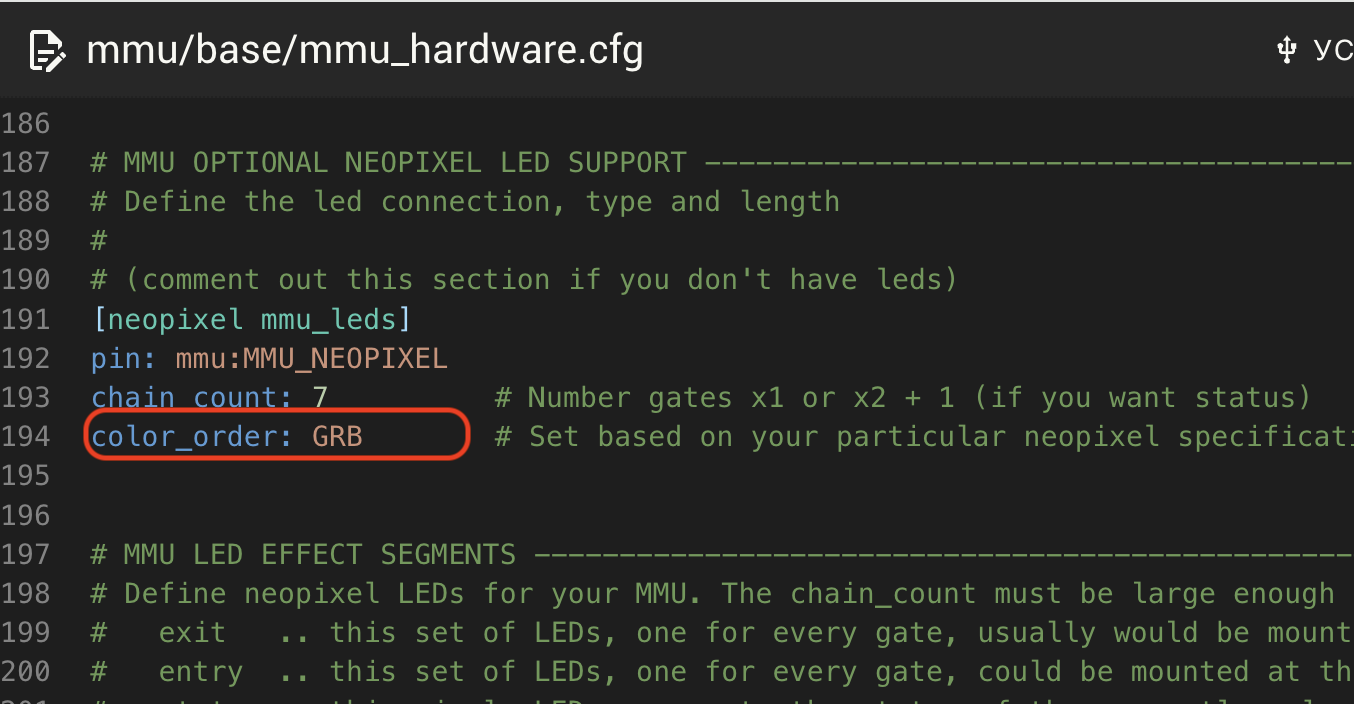Click the file edit icon beside mmu_hardware.cfg

(47, 51)
